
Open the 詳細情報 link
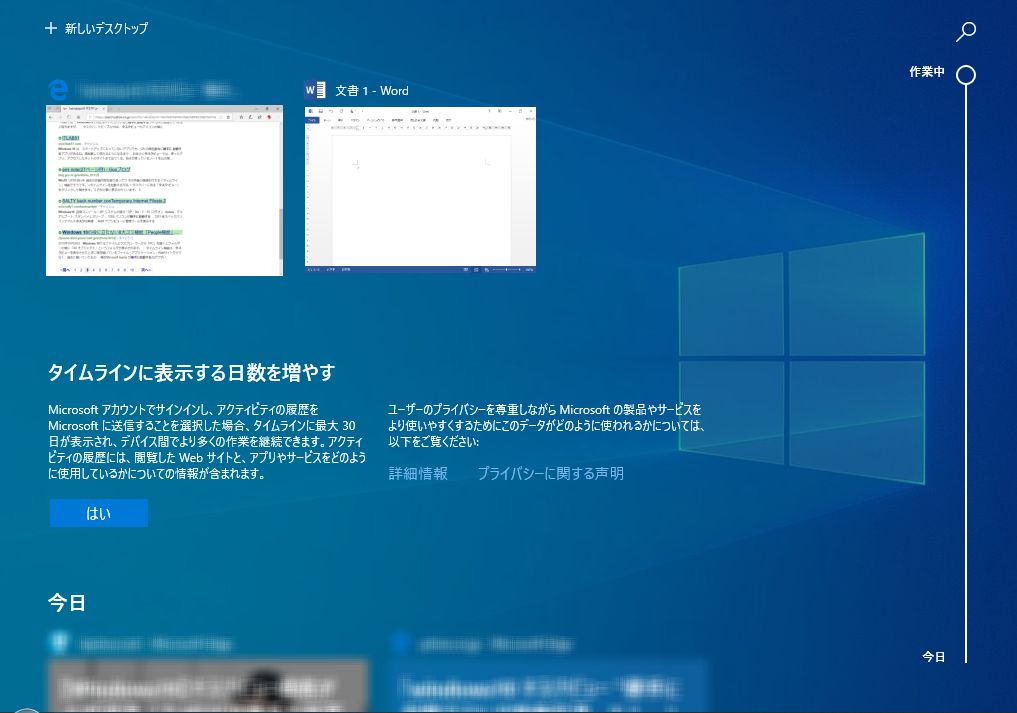tap(418, 474)
